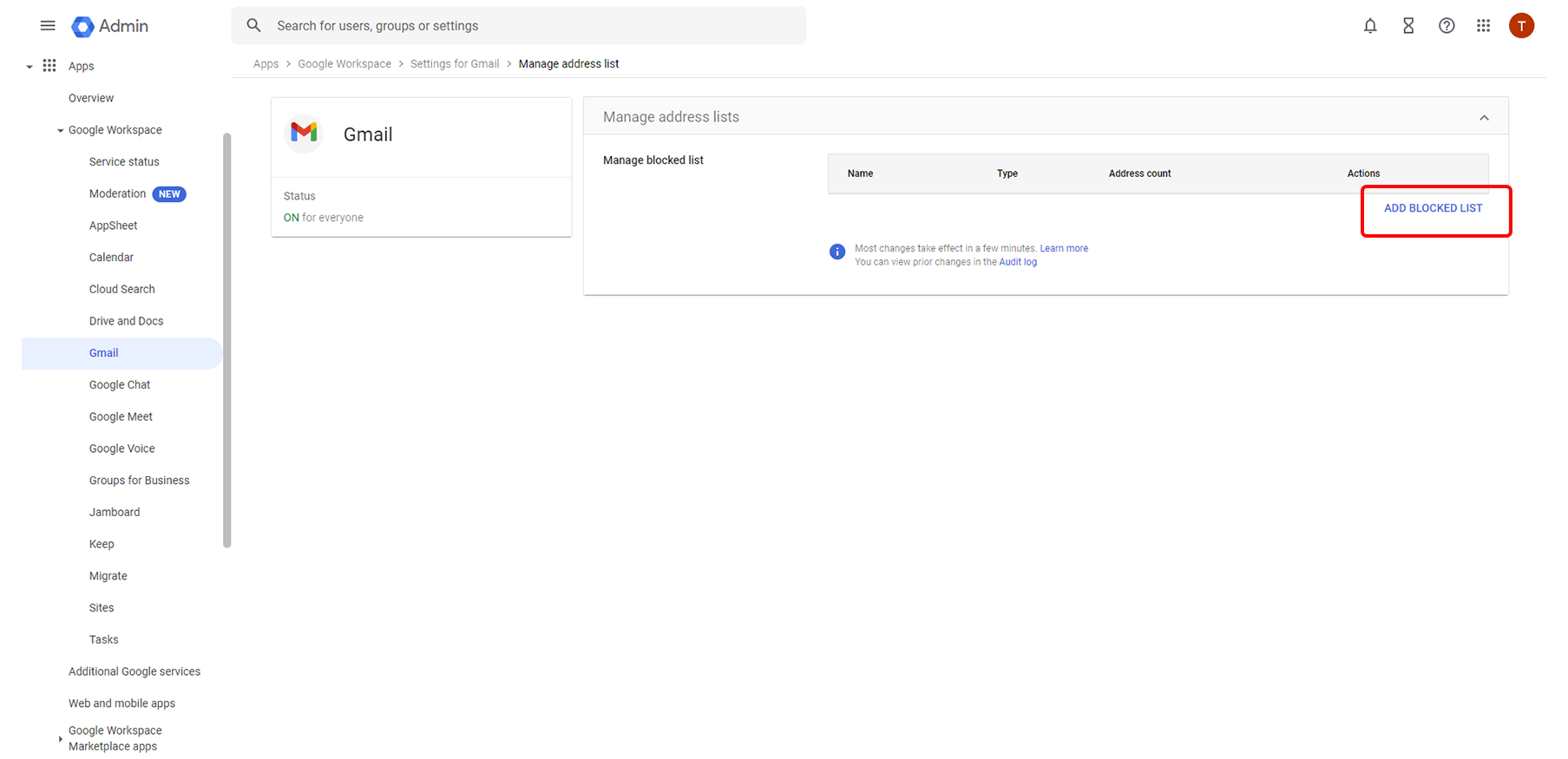The image size is (1568, 759).
Task: Open the Google apps grid launcher
Action: (x=1484, y=26)
